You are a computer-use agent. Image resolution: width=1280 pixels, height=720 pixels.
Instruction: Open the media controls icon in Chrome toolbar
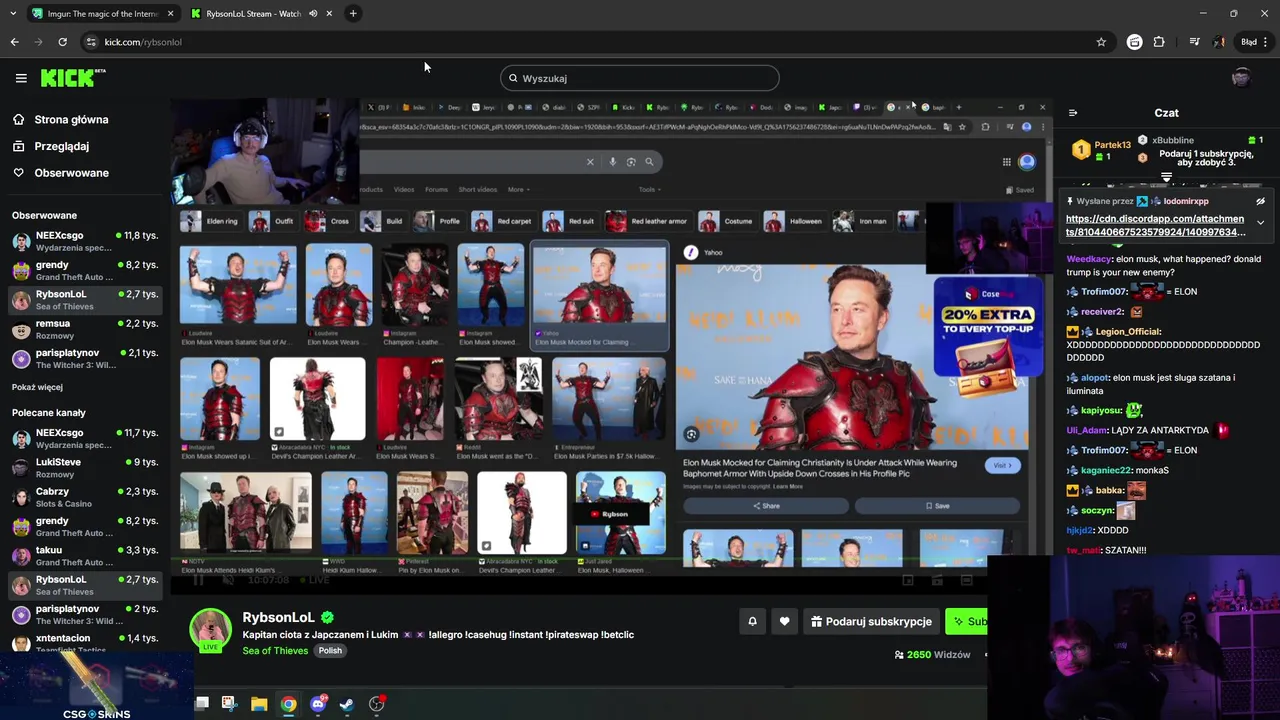click(x=1194, y=42)
